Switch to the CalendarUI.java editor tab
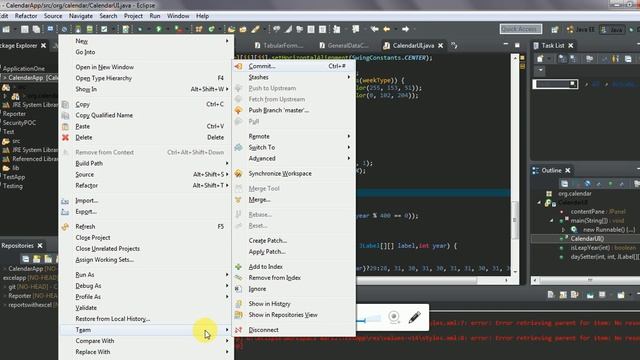The image size is (640, 360). (413, 46)
